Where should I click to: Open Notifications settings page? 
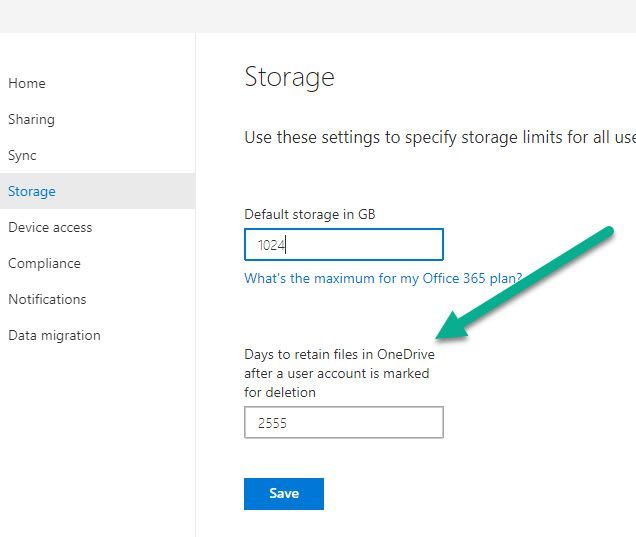point(47,299)
